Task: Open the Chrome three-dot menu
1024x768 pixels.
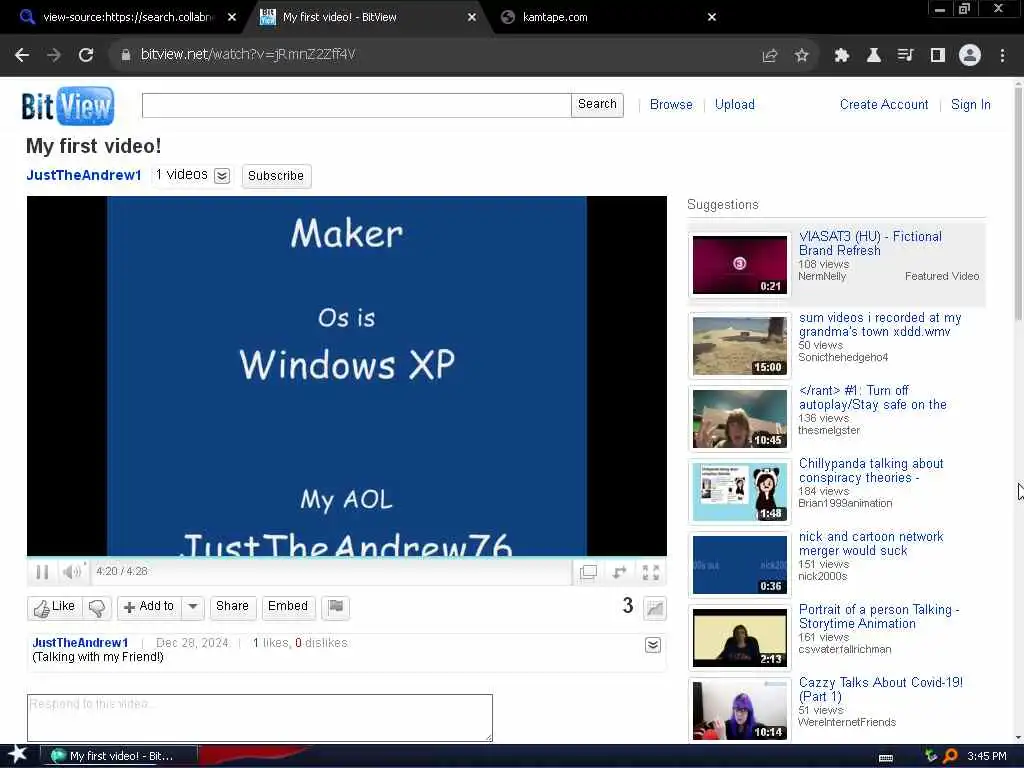Action: click(x=1002, y=55)
